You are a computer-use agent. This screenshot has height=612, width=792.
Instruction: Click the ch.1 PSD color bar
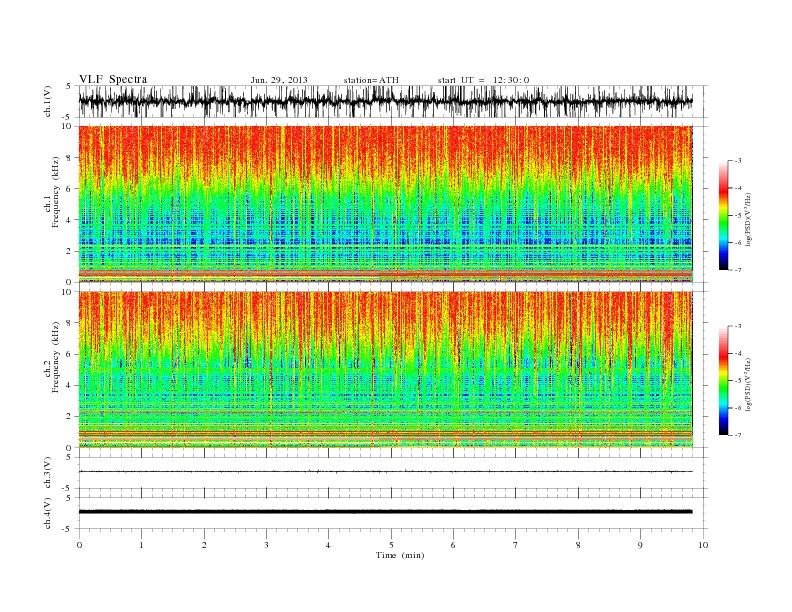[x=724, y=215]
